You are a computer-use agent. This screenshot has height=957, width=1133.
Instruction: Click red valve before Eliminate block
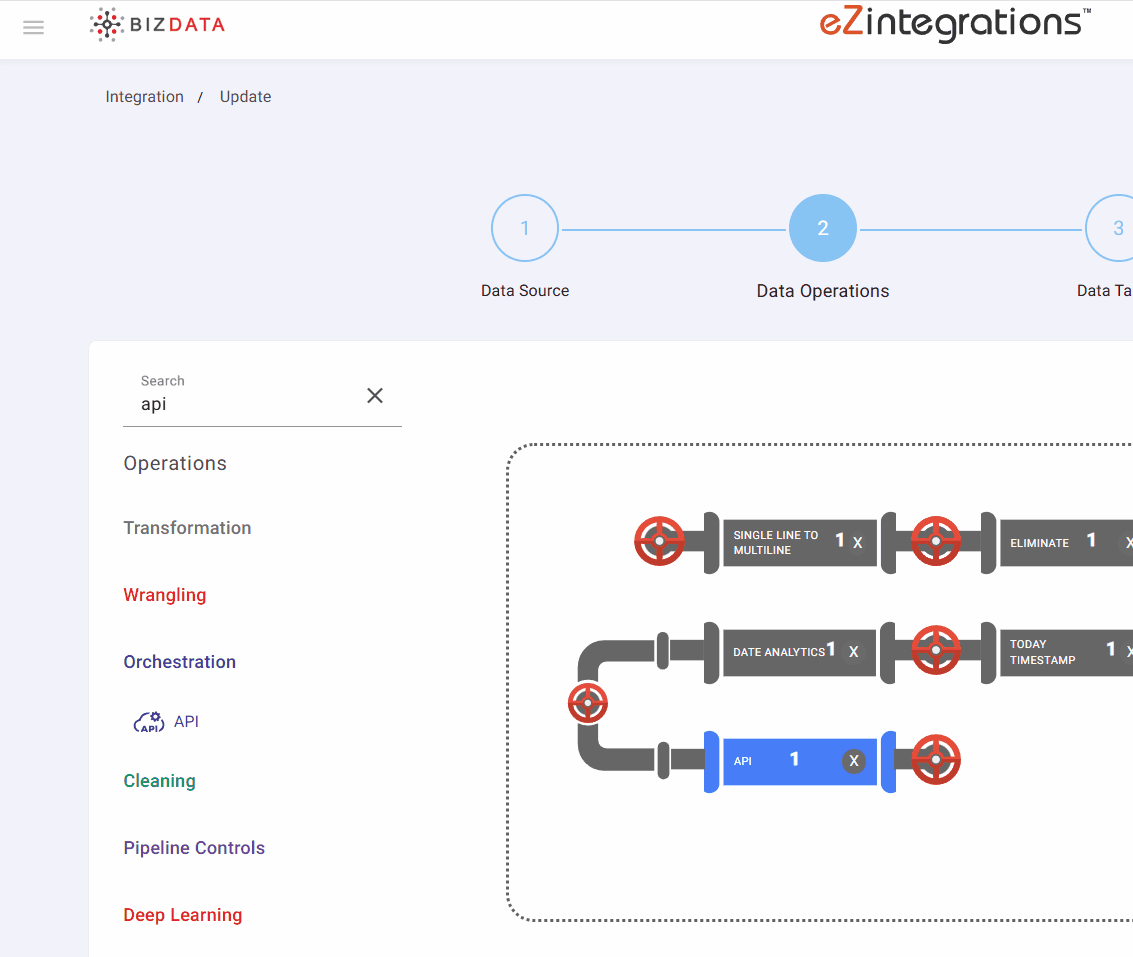click(x=936, y=541)
